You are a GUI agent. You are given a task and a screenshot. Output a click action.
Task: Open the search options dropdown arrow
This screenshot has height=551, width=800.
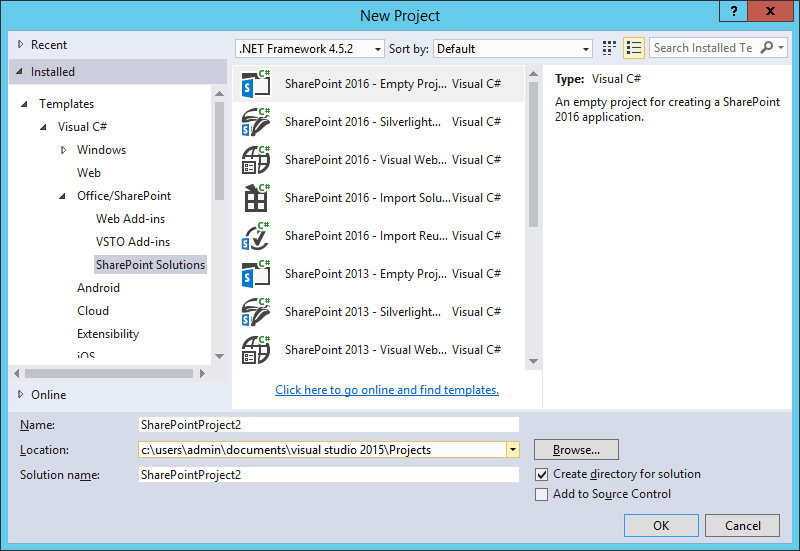point(781,47)
